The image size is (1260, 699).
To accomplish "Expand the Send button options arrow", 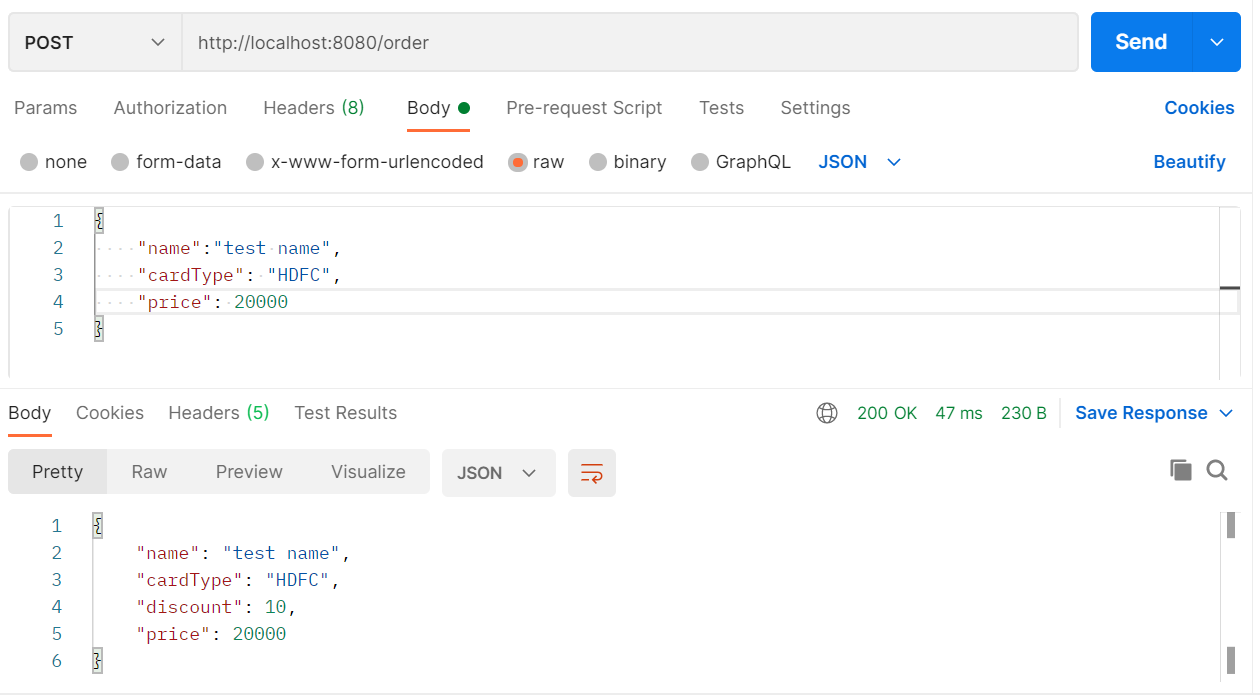I will click(x=1217, y=42).
